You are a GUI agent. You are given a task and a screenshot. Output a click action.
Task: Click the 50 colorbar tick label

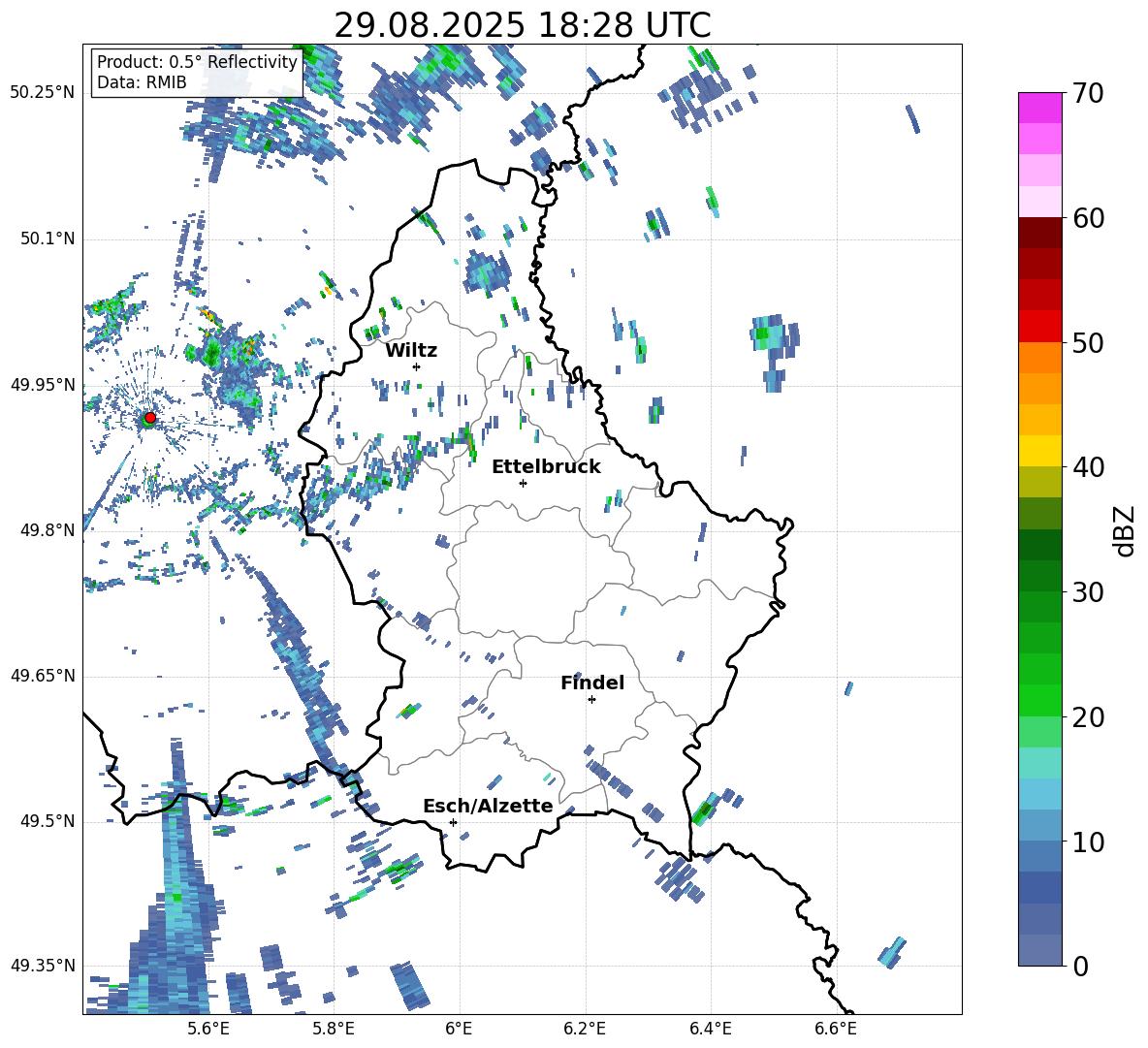[1088, 343]
